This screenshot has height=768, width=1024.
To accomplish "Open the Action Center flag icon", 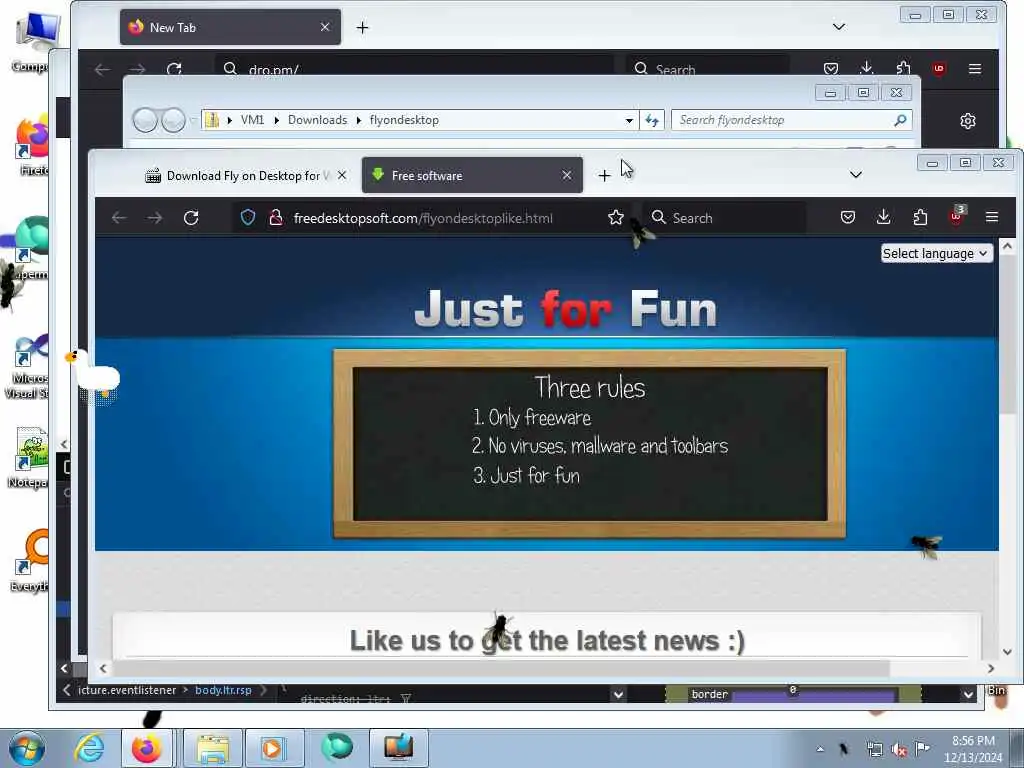I will click(x=922, y=749).
